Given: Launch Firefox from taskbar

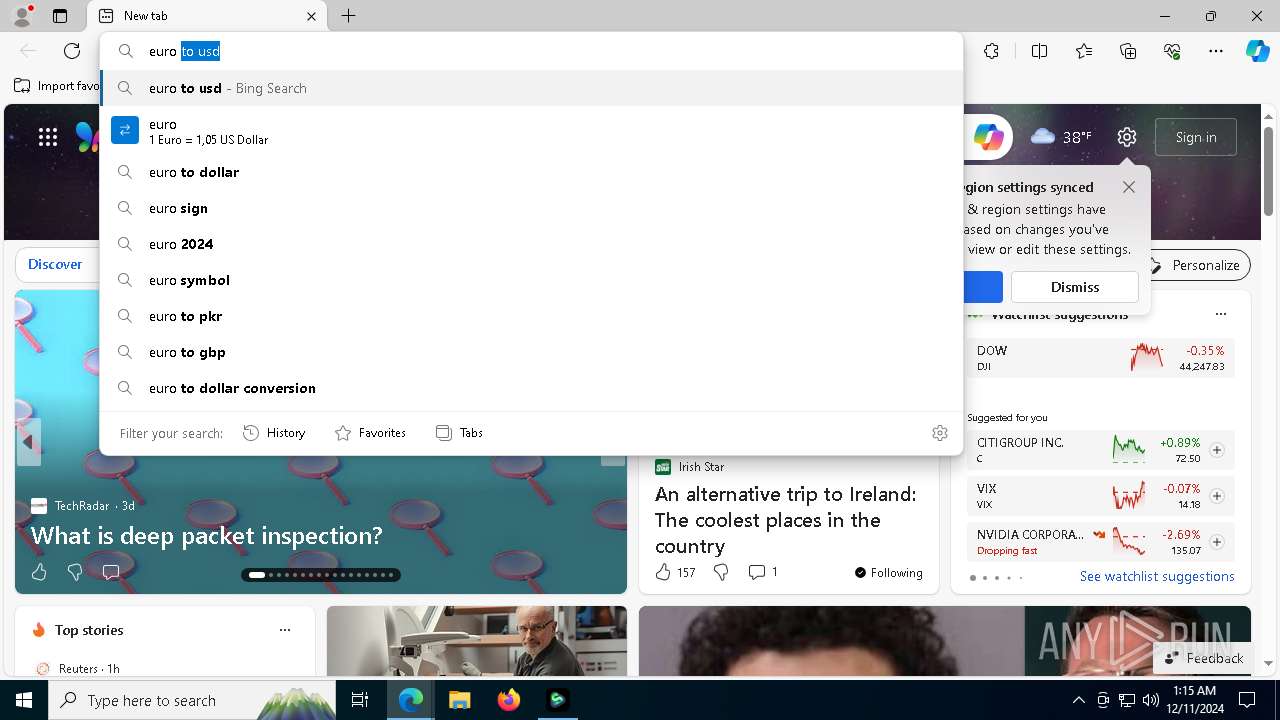Looking at the screenshot, I should (508, 700).
